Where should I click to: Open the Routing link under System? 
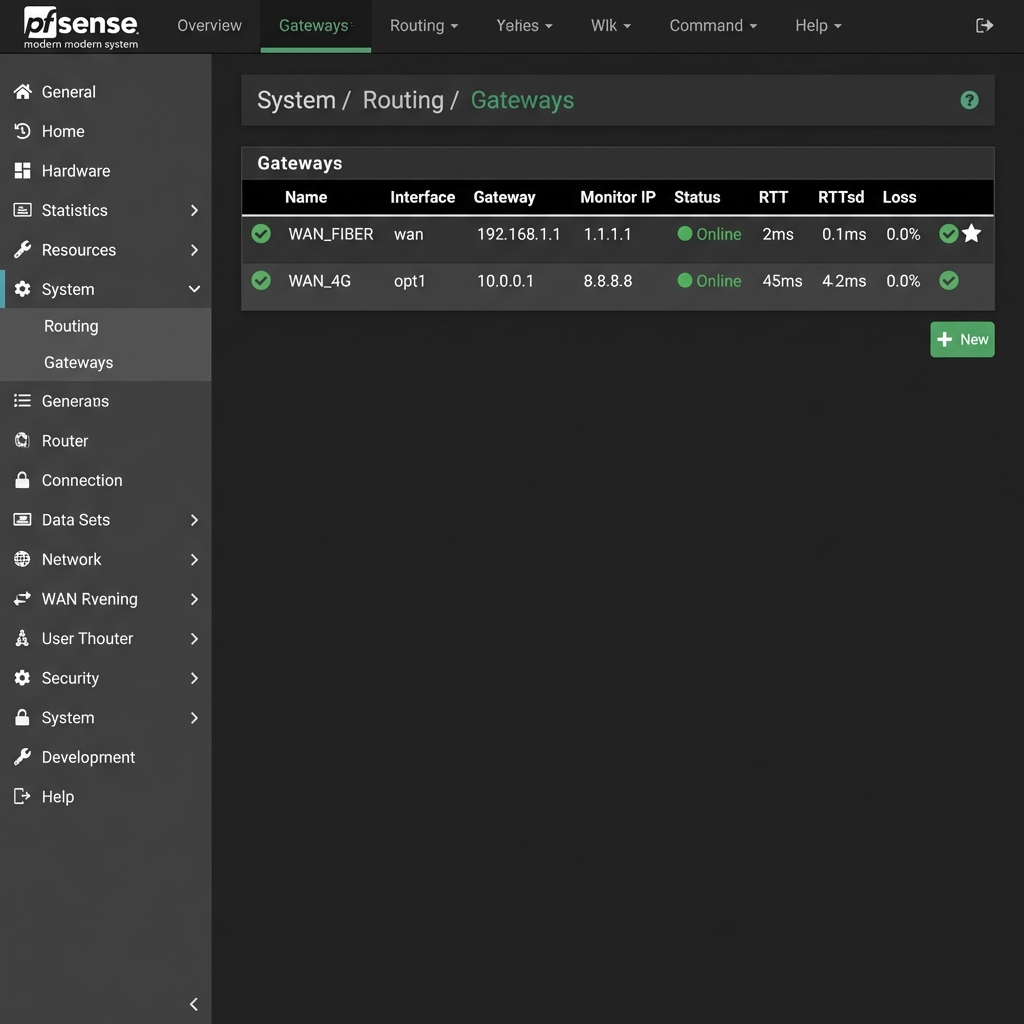tap(71, 326)
